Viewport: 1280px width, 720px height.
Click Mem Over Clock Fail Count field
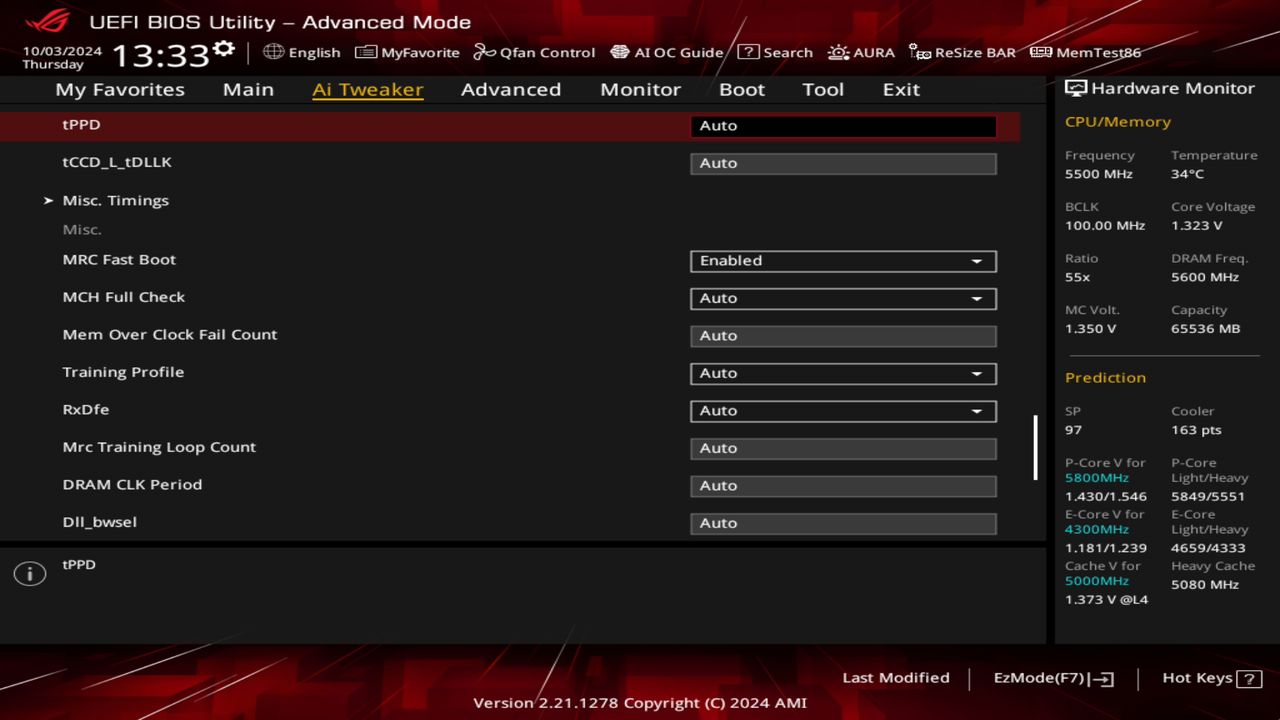tap(843, 336)
